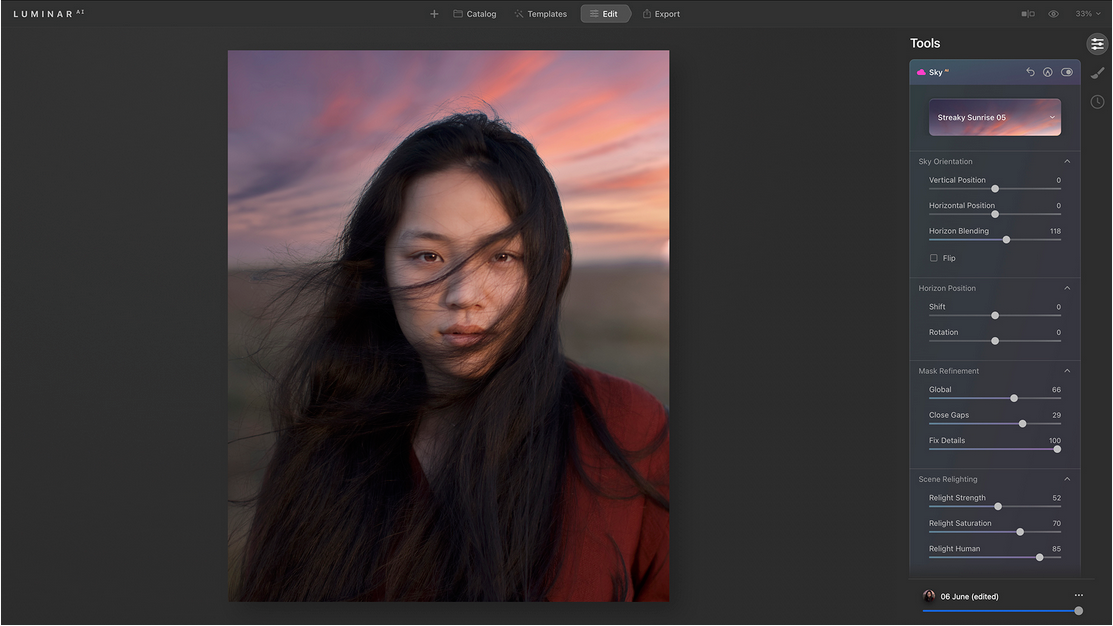Viewport: 1113px width, 626px height.
Task: Toggle the eye preview original icon
Action: tap(1053, 14)
